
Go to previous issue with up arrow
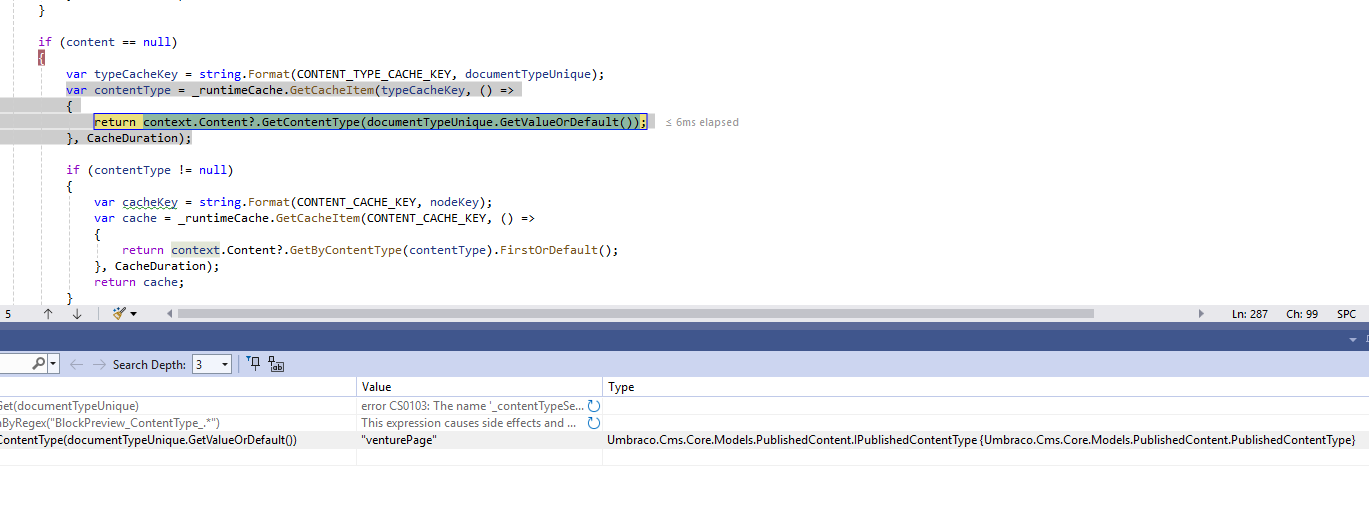click(x=48, y=313)
